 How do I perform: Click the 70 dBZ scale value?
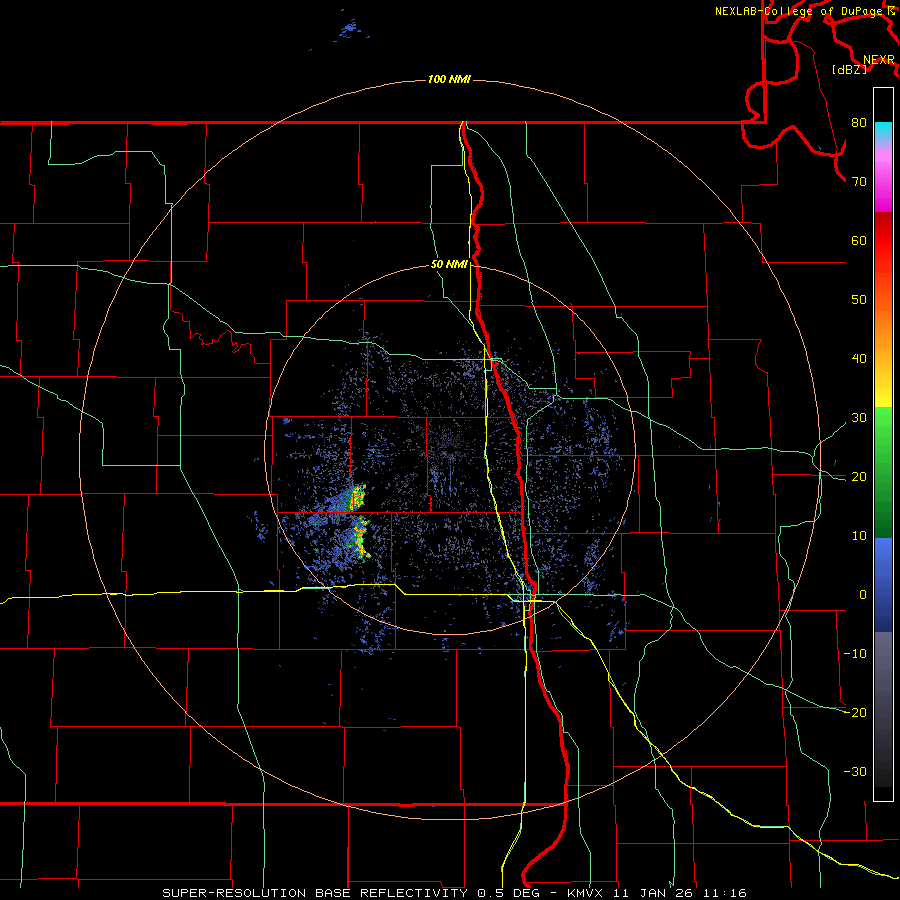coord(859,181)
